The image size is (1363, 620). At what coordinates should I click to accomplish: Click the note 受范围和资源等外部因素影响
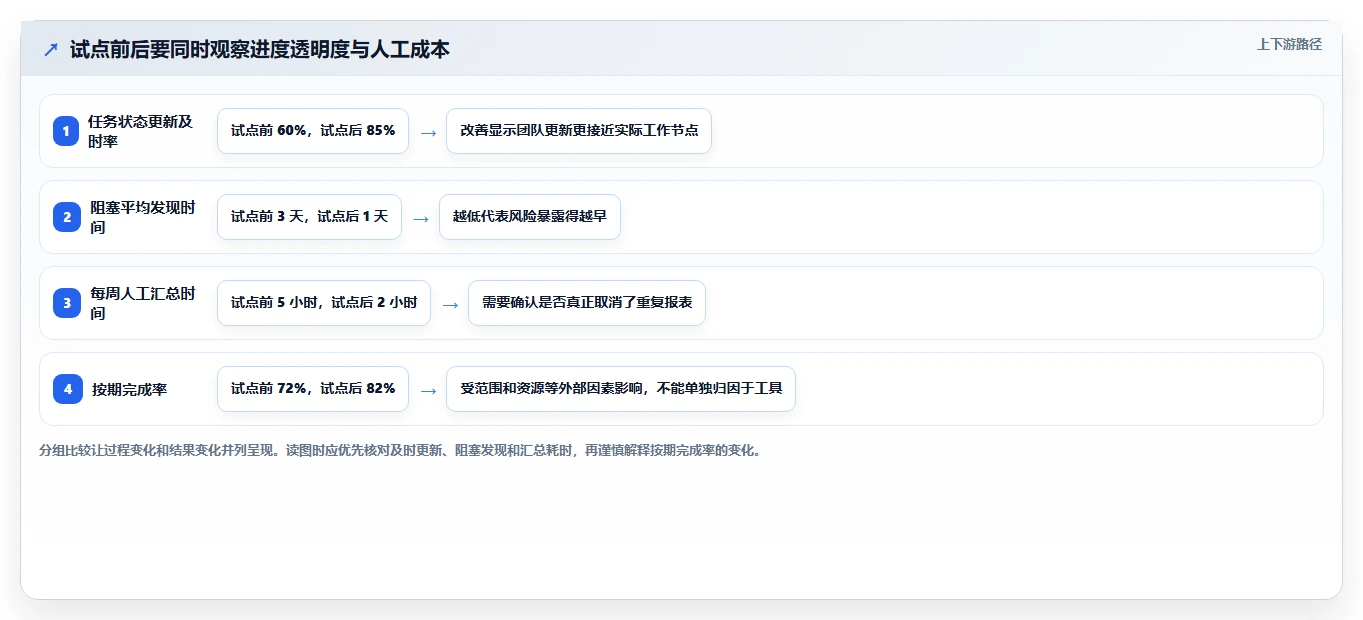pyautogui.click(x=621, y=389)
